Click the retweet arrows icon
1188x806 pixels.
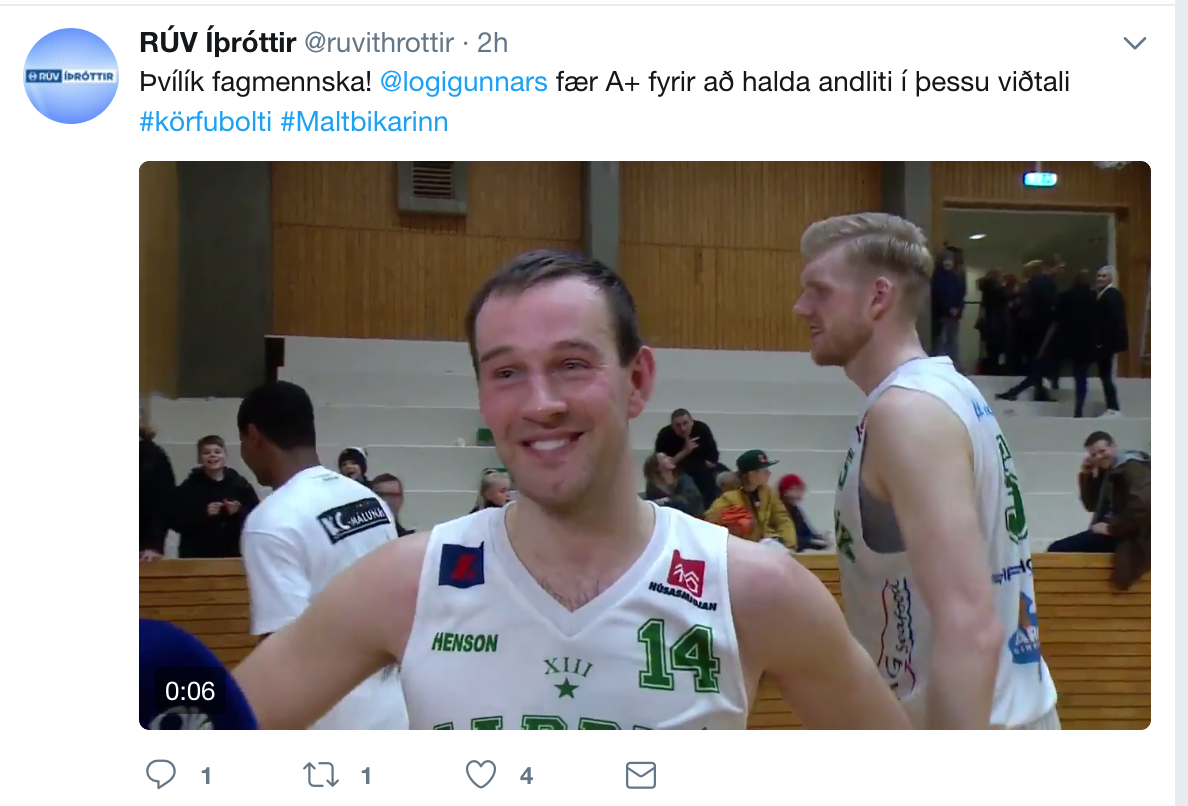[x=320, y=775]
